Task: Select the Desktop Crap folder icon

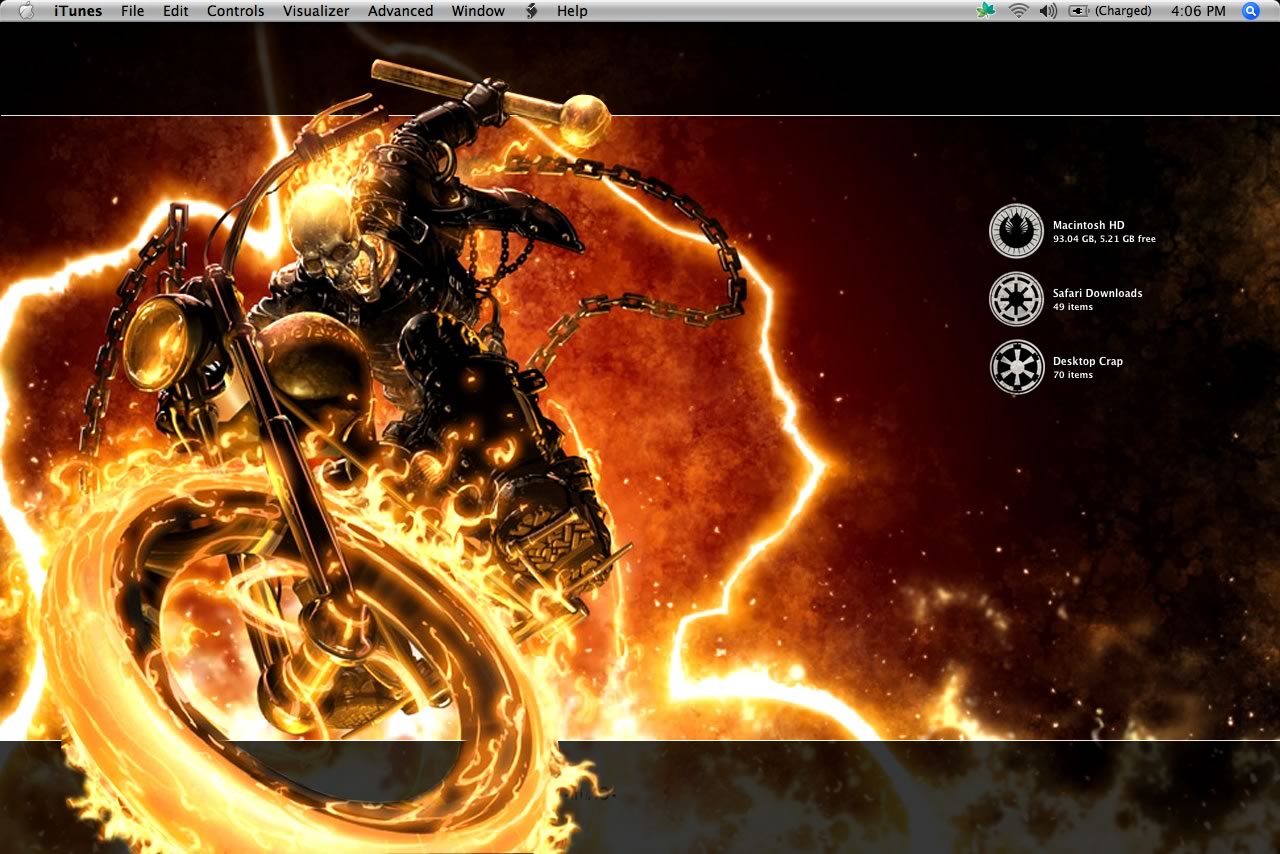Action: (1017, 367)
